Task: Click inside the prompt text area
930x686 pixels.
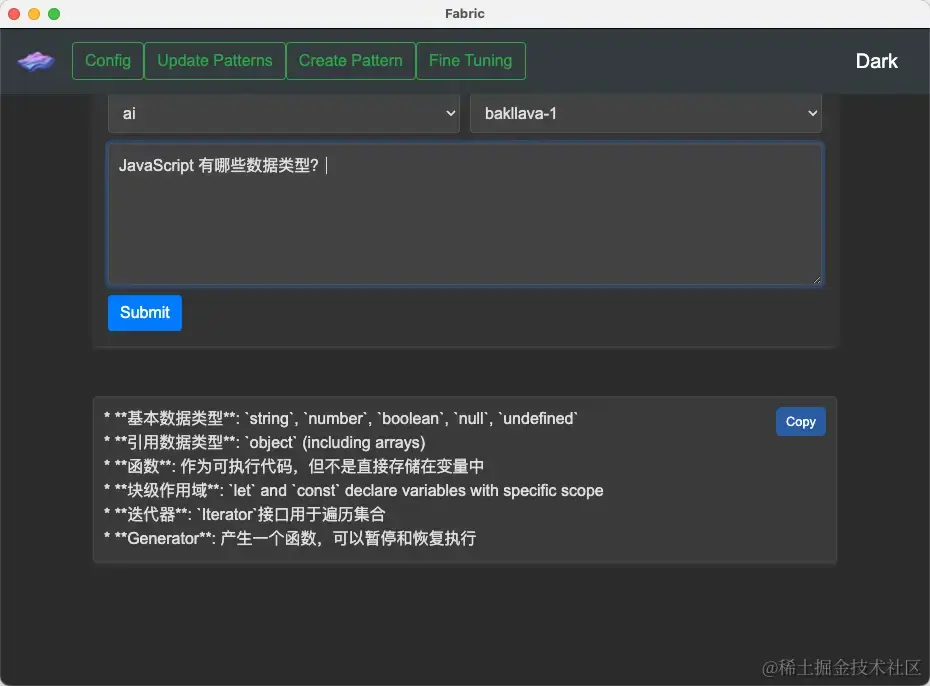Action: [x=465, y=215]
